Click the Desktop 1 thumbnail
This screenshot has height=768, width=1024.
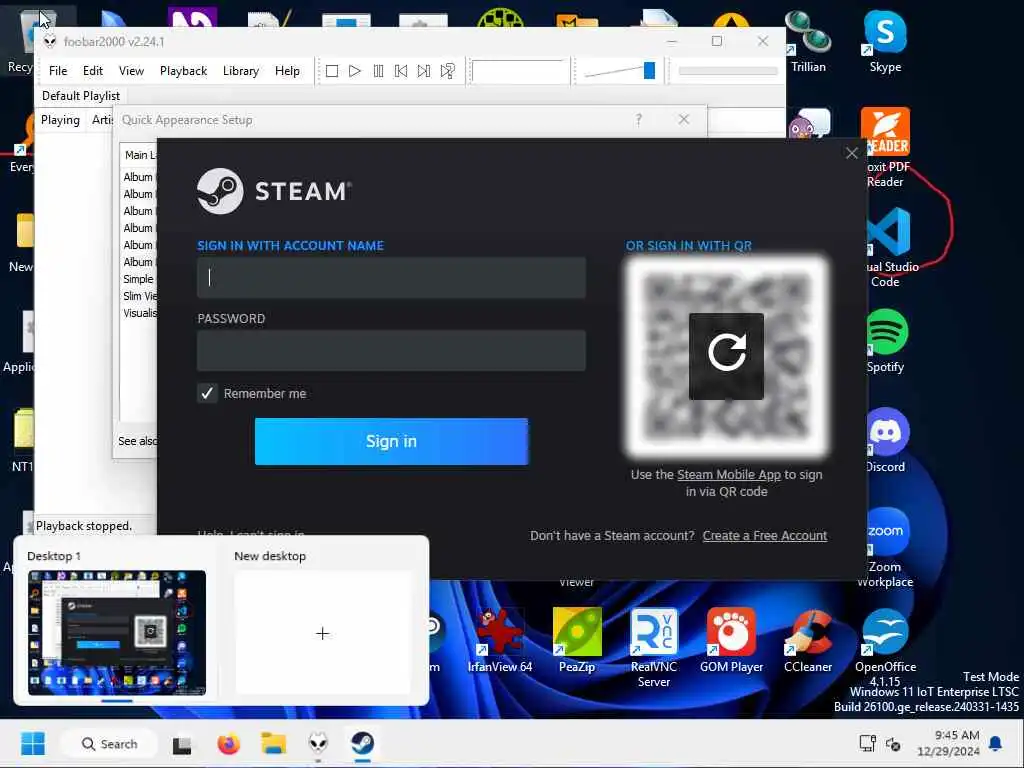117,632
